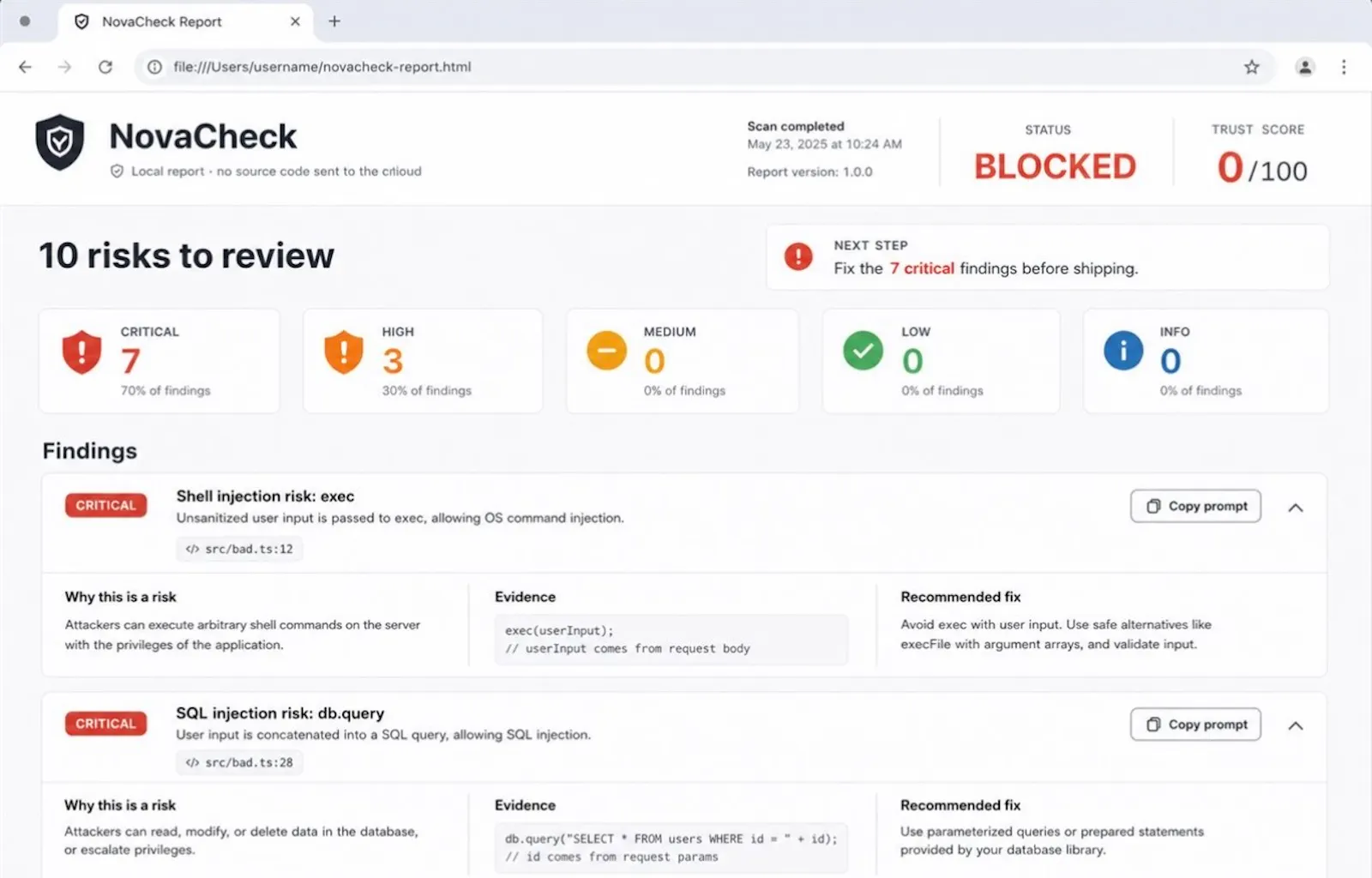Image resolution: width=1372 pixels, height=878 pixels.
Task: Collapse the SQL injection risk finding
Action: [x=1296, y=725]
